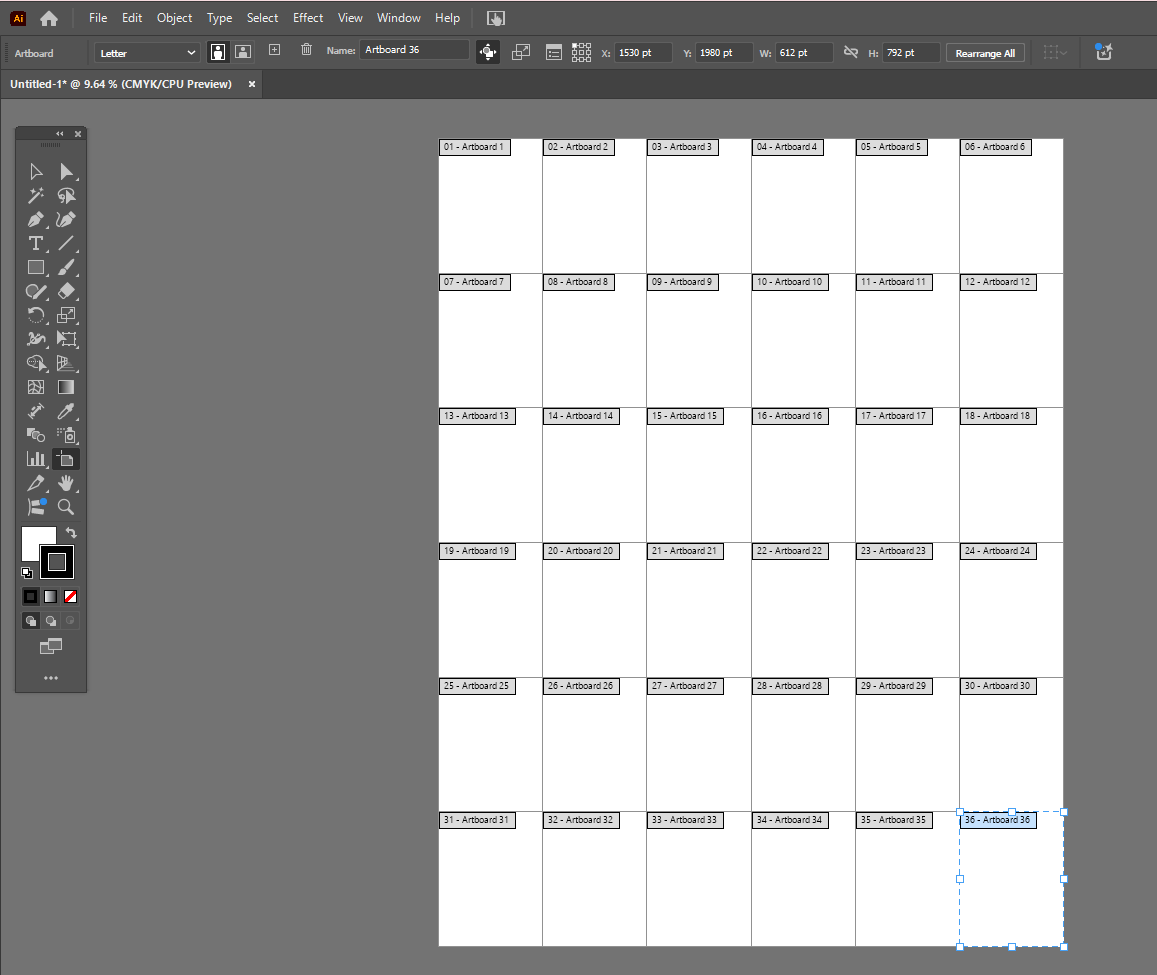This screenshot has width=1157, height=975.
Task: Collapse the tools panel double arrows
Action: click(x=60, y=134)
